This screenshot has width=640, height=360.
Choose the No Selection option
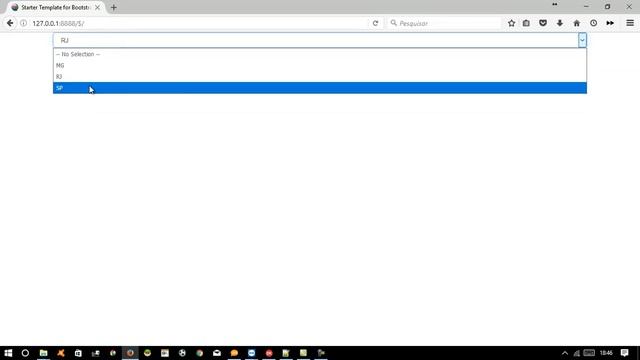pyautogui.click(x=320, y=54)
